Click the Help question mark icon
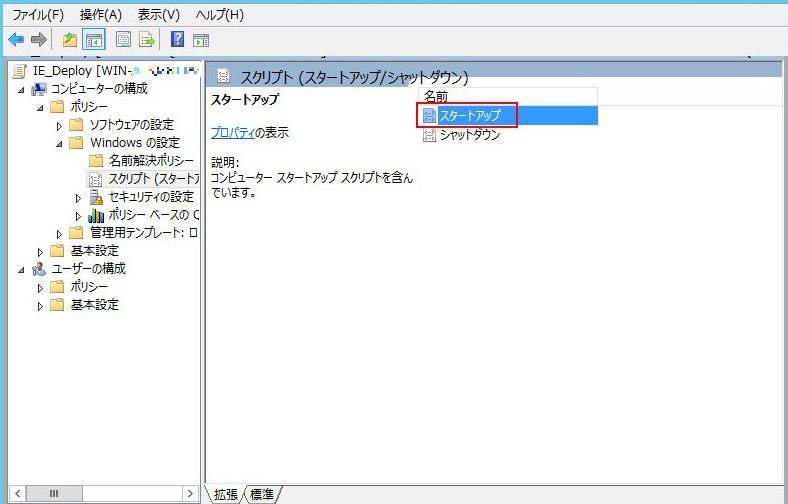Image resolution: width=788 pixels, height=504 pixels. pos(177,39)
